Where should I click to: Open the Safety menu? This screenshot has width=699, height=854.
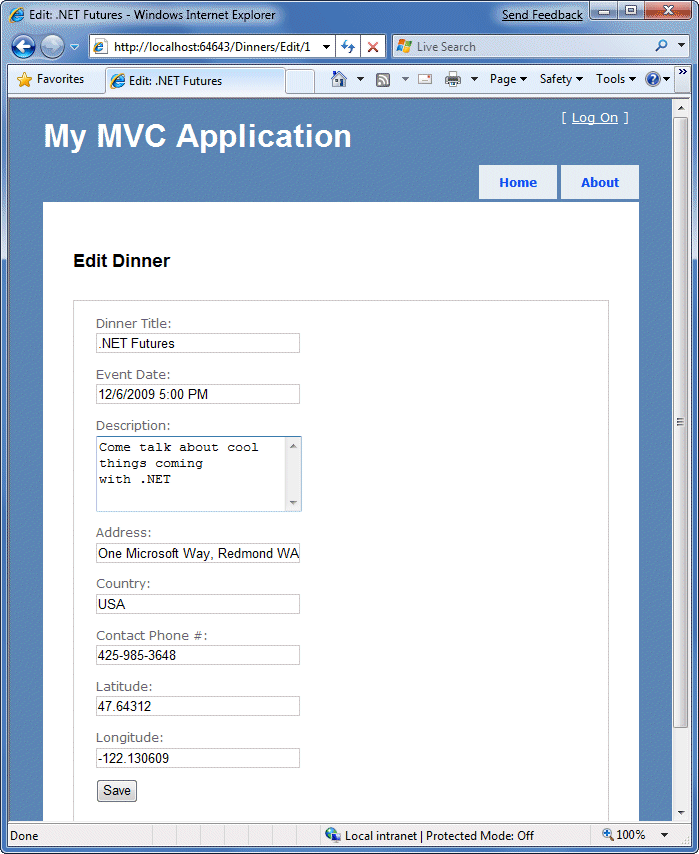(x=561, y=80)
